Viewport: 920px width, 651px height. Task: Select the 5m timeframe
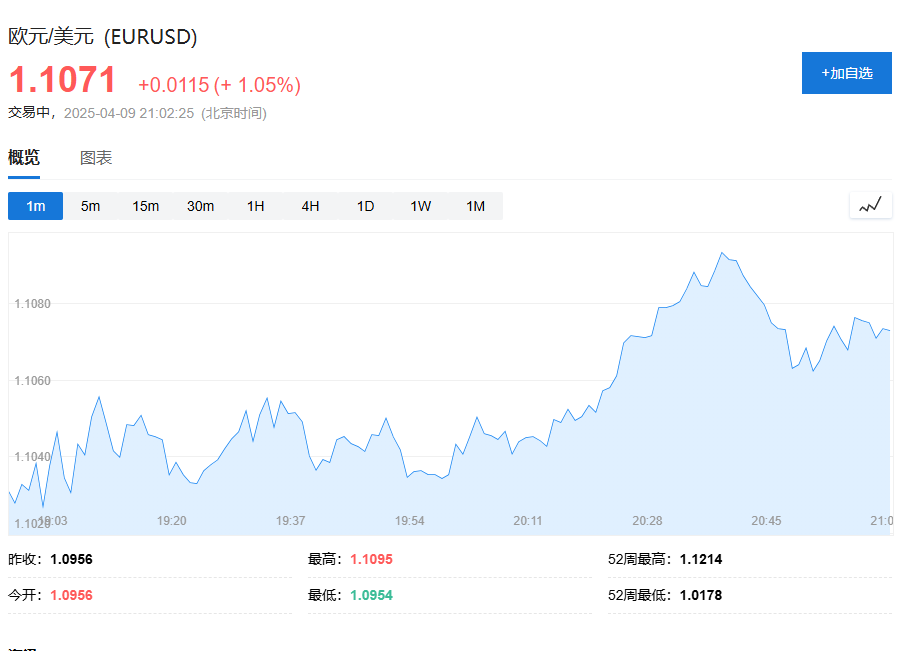pos(90,206)
